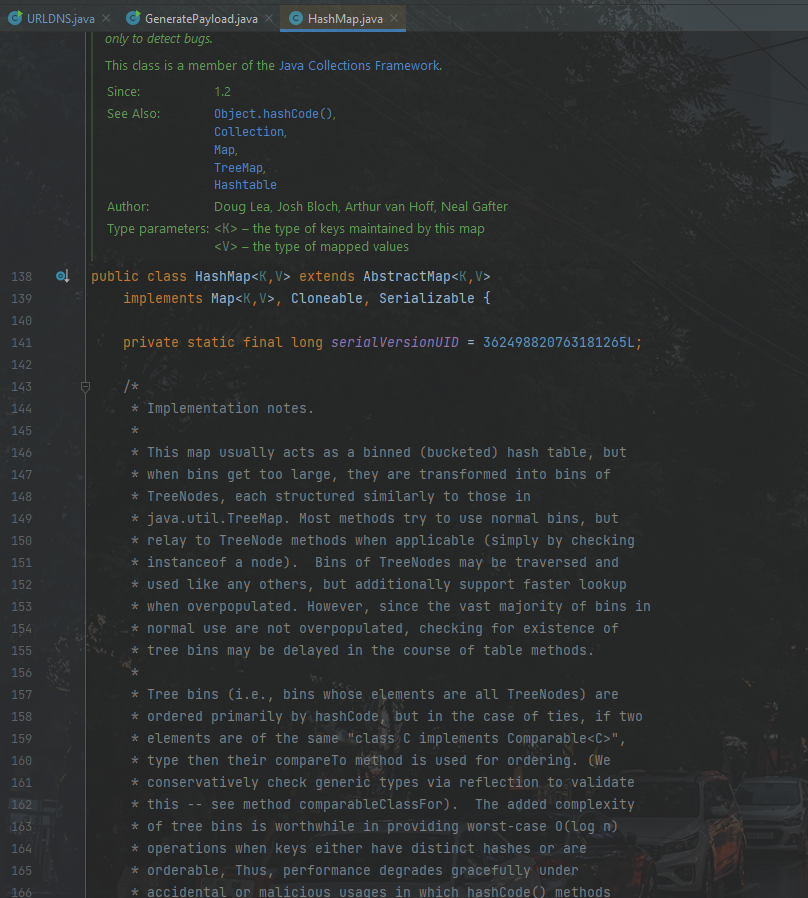The height and width of the screenshot is (898, 808).
Task: Open the TreeMap See Also link
Action: click(238, 168)
